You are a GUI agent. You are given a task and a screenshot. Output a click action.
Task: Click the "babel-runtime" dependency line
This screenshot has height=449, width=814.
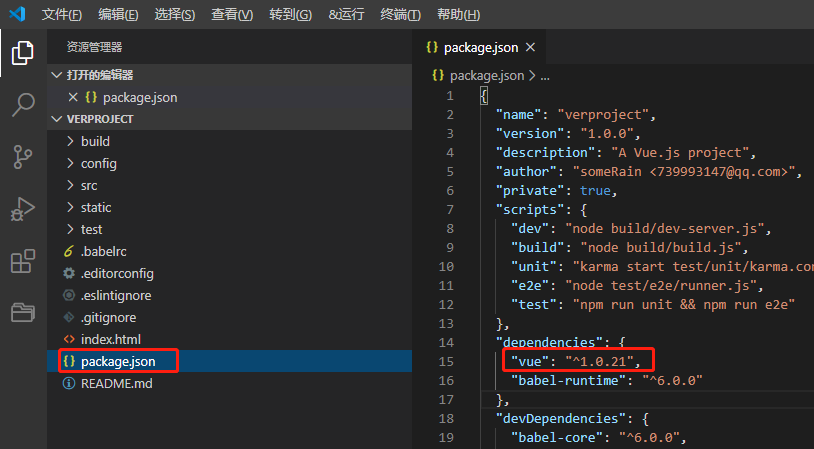coord(607,380)
